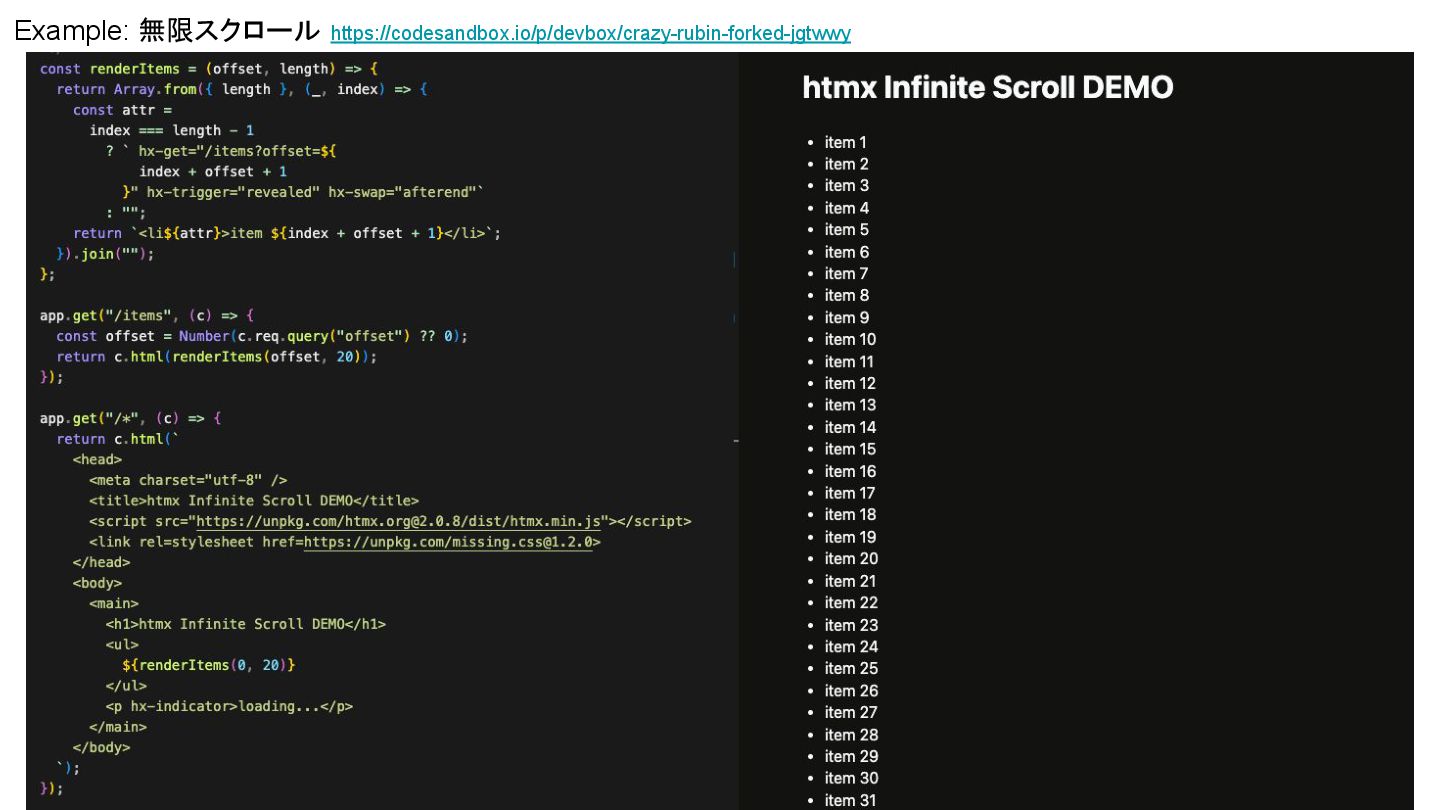Image resolution: width=1440 pixels, height=810 pixels.
Task: Click list entry 'item 25'
Action: tap(851, 669)
